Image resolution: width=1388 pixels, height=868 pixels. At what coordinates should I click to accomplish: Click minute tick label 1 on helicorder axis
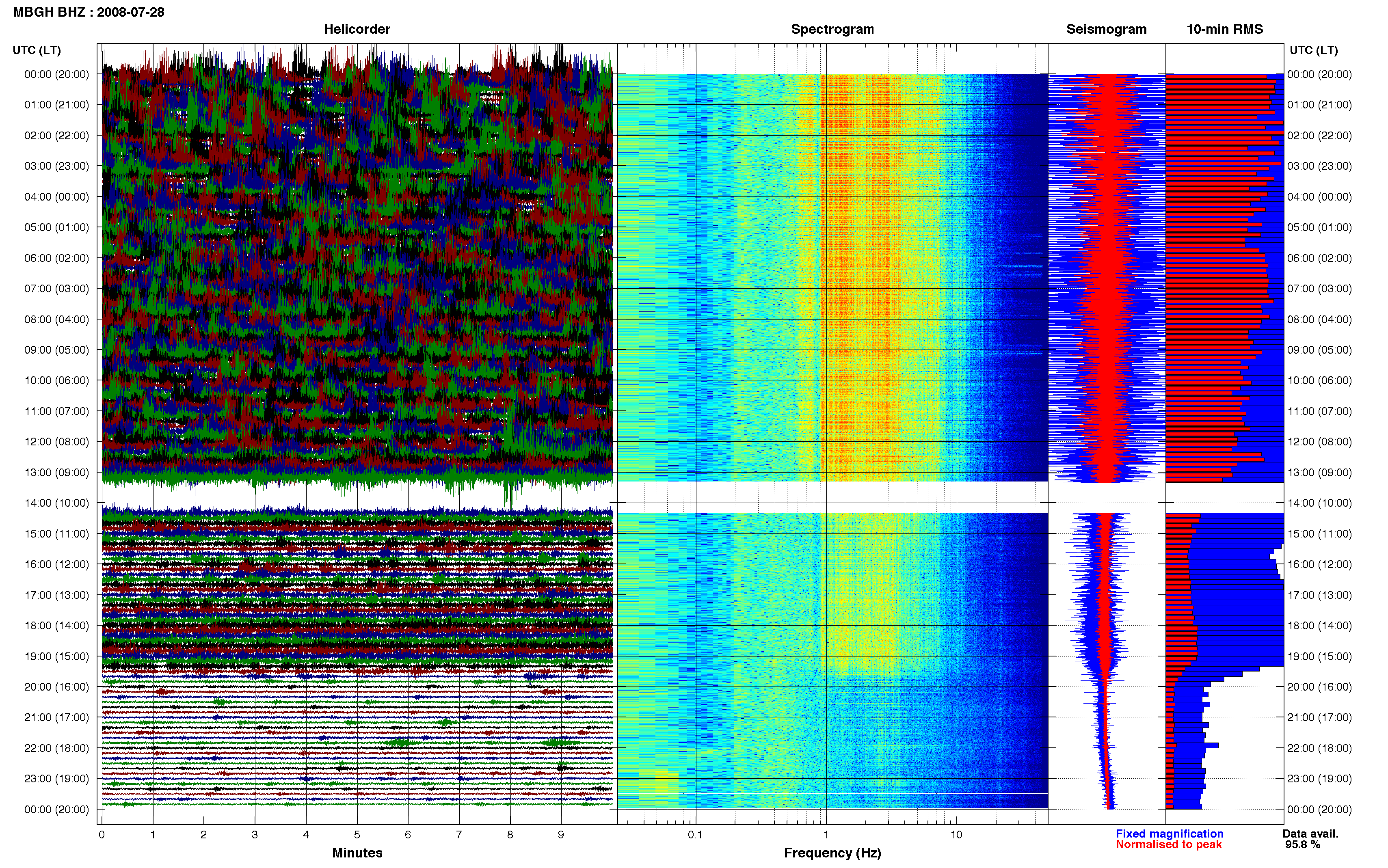tap(153, 835)
